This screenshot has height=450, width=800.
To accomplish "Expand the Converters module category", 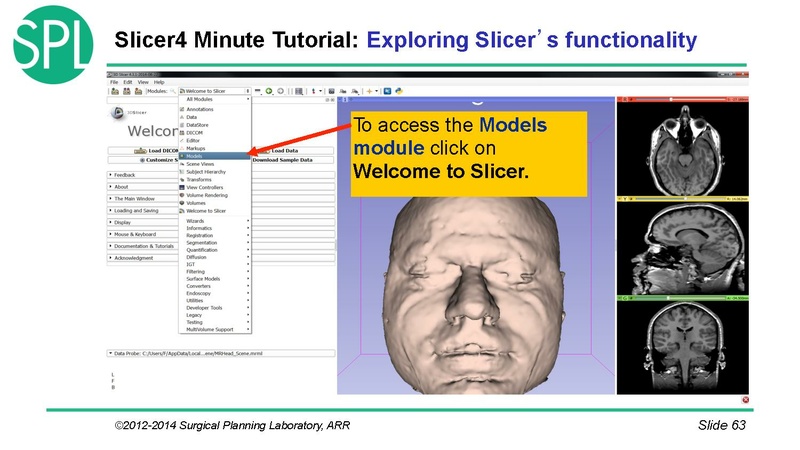I will click(215, 286).
